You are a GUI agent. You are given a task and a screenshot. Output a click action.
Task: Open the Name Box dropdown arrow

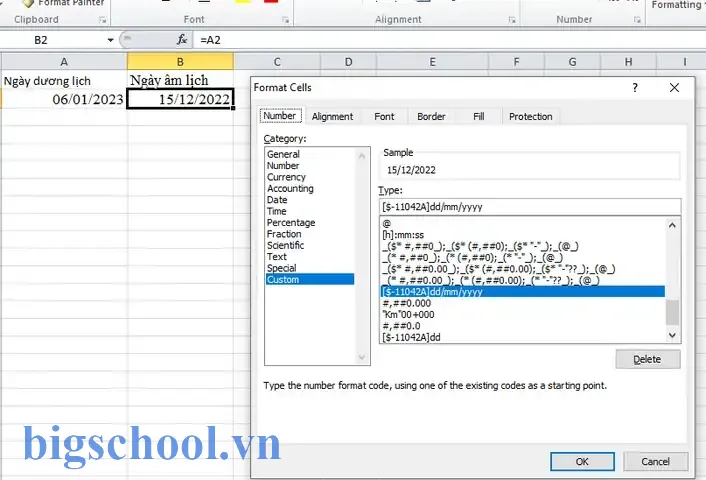point(110,40)
